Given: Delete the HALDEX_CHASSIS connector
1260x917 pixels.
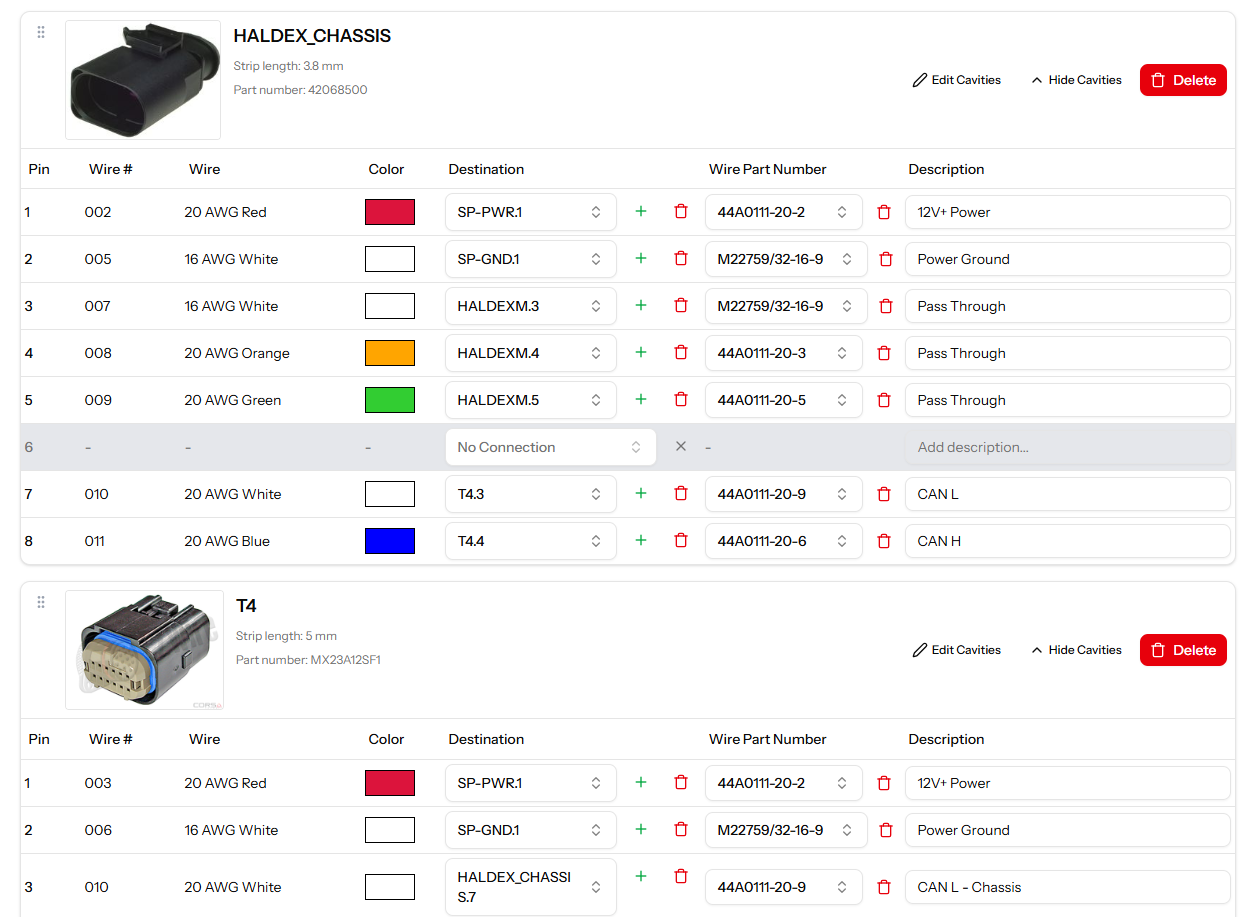Looking at the screenshot, I should 1183,79.
